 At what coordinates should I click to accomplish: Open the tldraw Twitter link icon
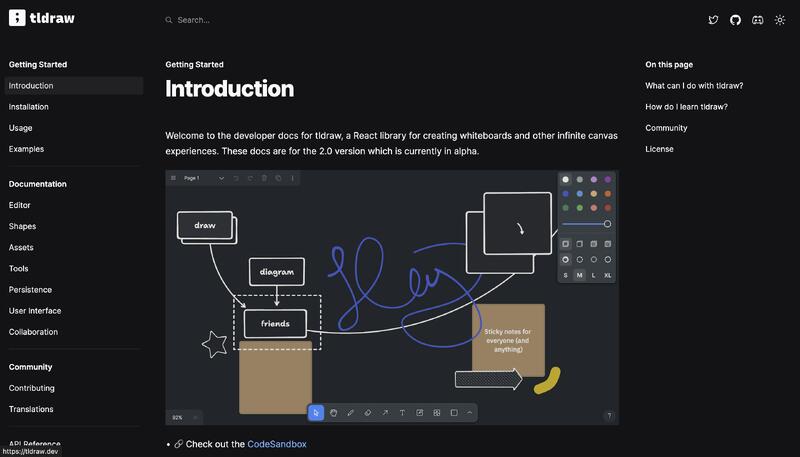click(713, 20)
